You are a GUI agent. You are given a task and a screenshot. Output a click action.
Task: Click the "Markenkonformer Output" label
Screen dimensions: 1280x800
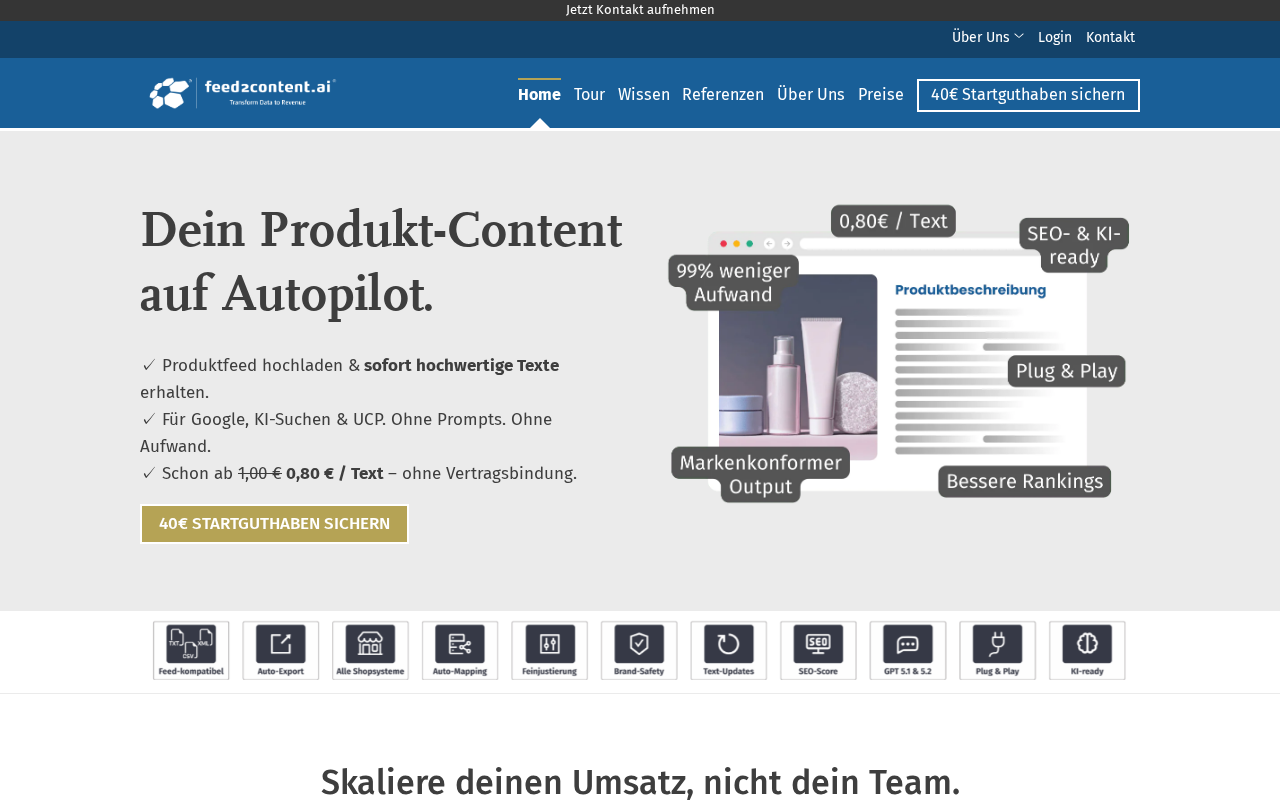point(761,474)
